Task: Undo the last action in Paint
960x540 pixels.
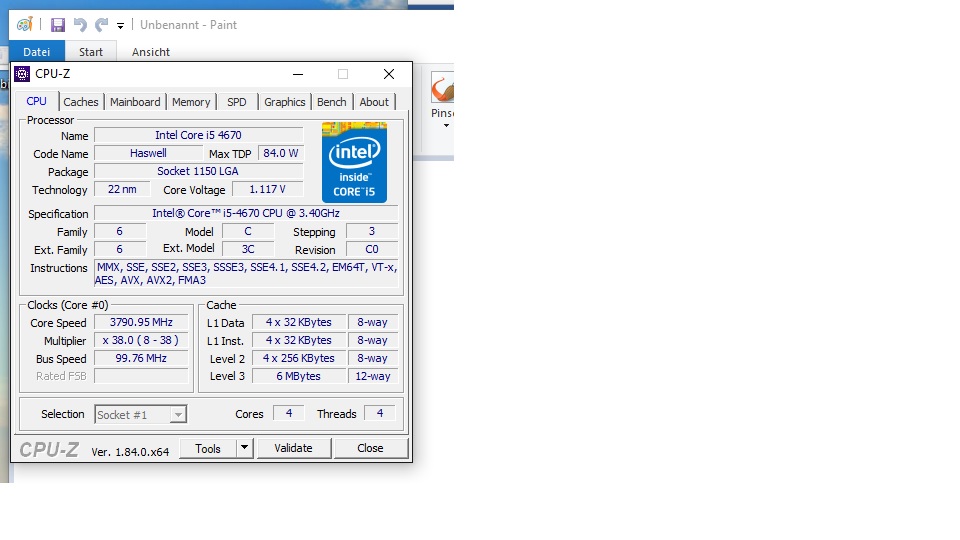Action: click(80, 24)
